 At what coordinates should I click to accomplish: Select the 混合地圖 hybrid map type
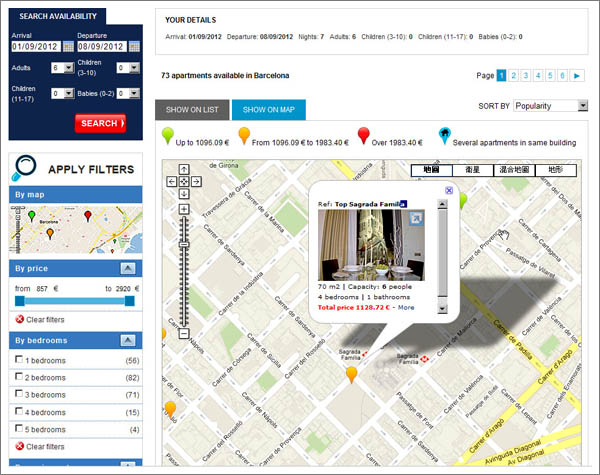tap(514, 170)
